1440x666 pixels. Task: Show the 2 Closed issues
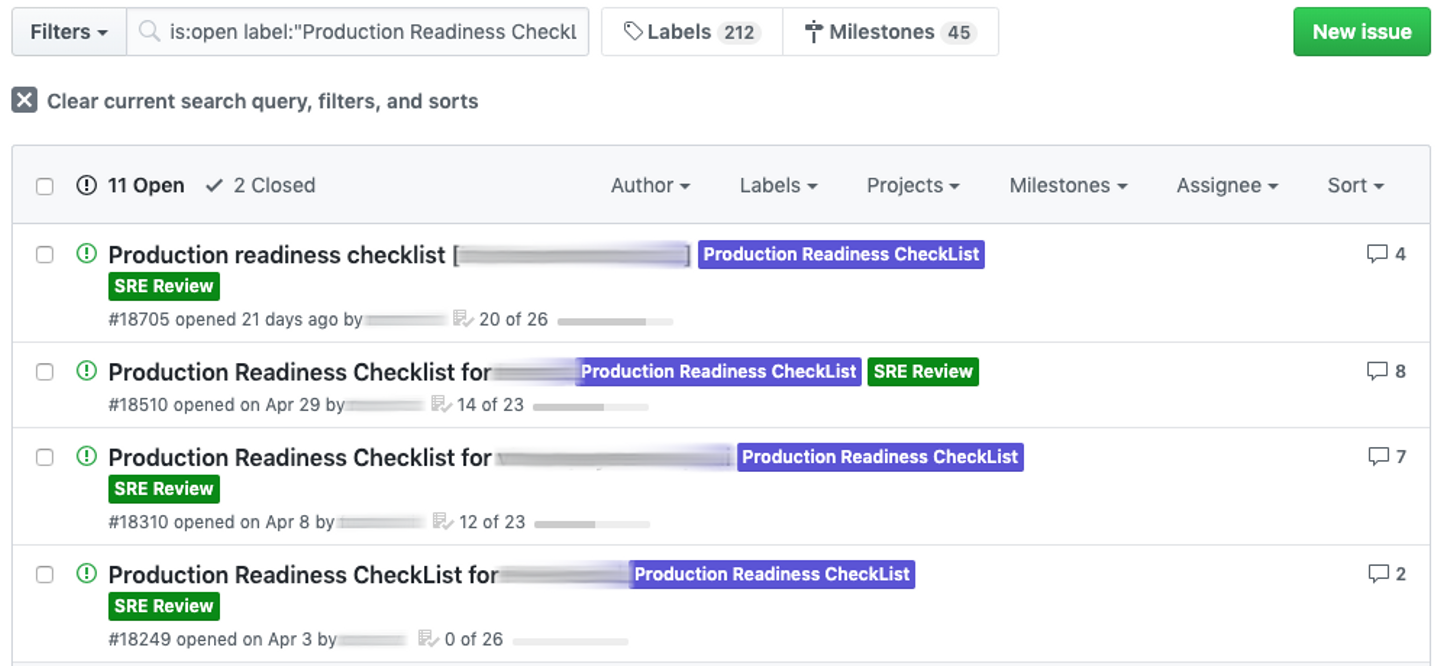260,186
